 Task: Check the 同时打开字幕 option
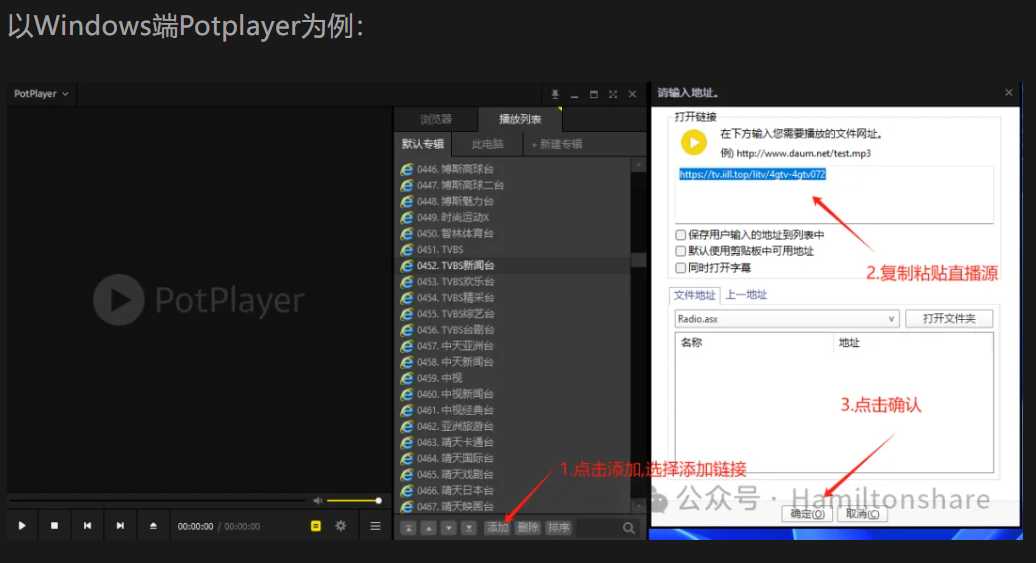click(x=681, y=268)
